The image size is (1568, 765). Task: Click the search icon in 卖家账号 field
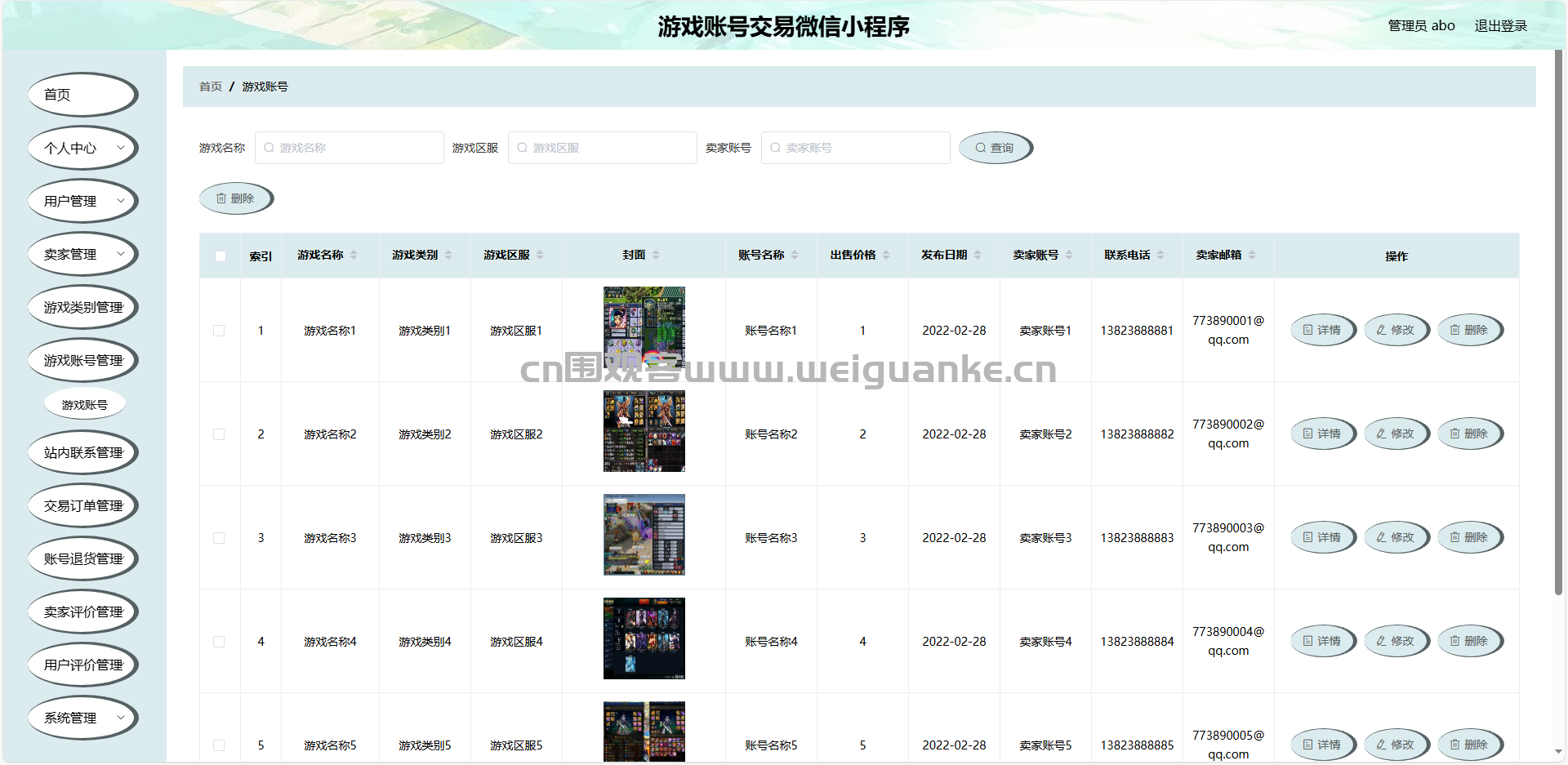[775, 148]
